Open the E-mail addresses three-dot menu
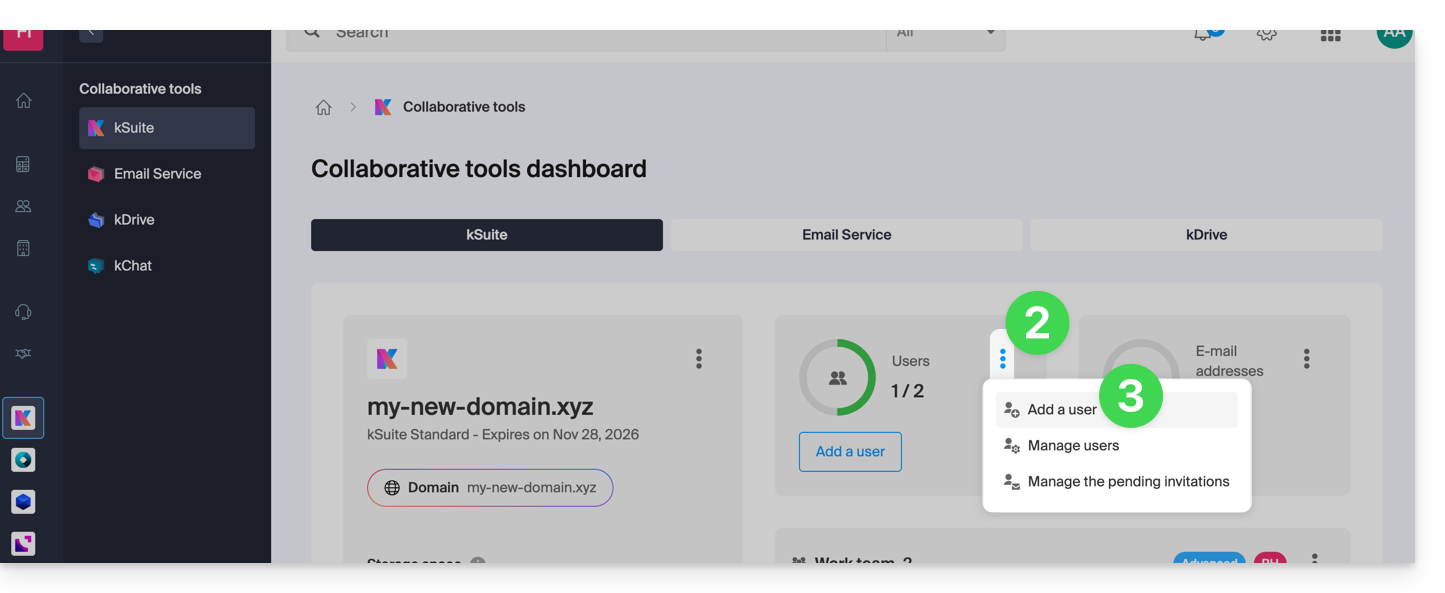The width and height of the screenshot is (1445, 593). pos(1306,359)
